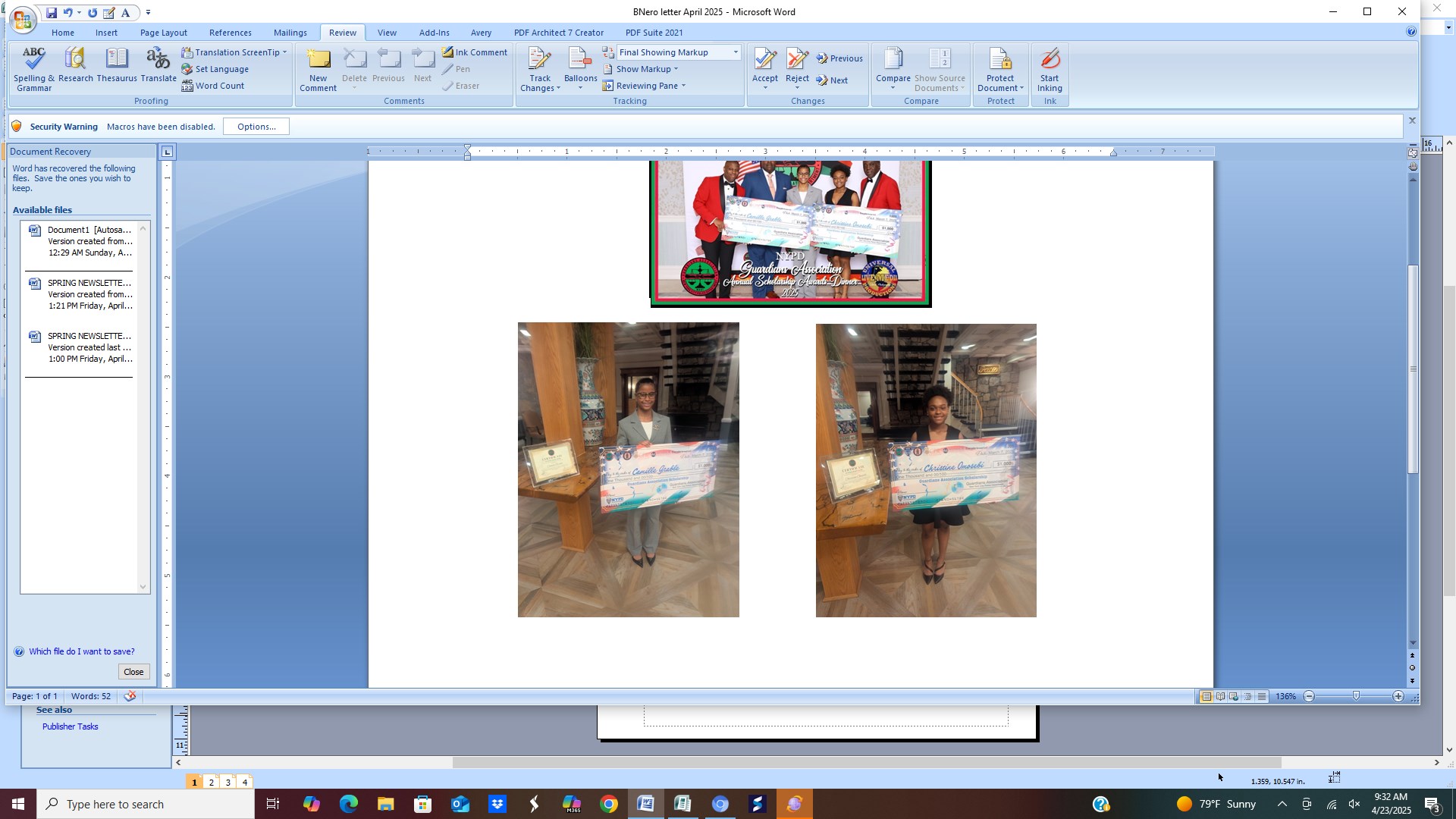Screen dimensions: 1456x819
Task: Open Final Showing Markup dropdown
Action: click(x=735, y=52)
